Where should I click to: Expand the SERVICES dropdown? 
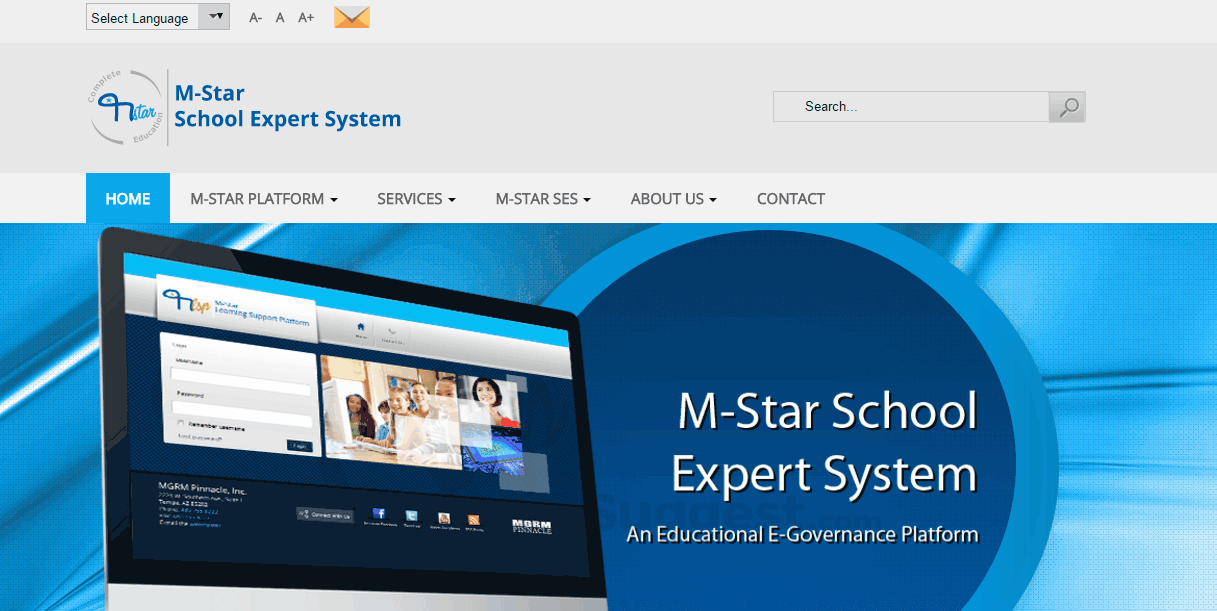pyautogui.click(x=416, y=198)
